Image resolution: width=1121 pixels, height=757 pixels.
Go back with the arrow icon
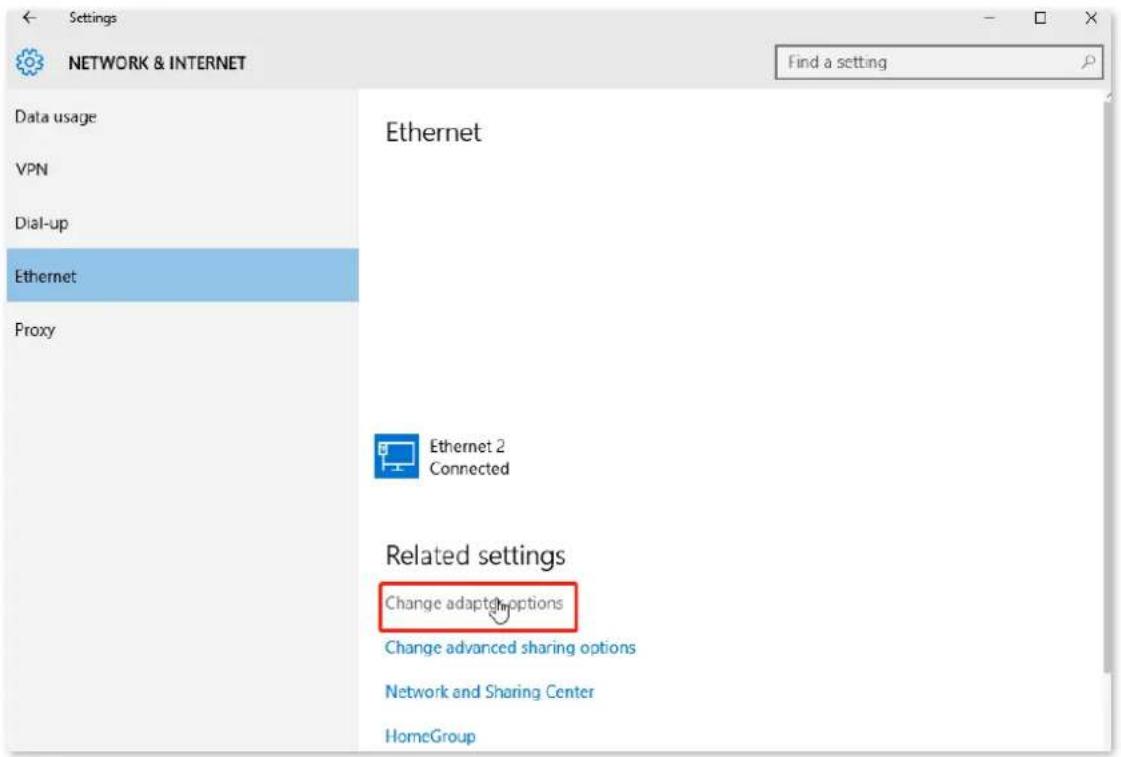click(x=29, y=17)
